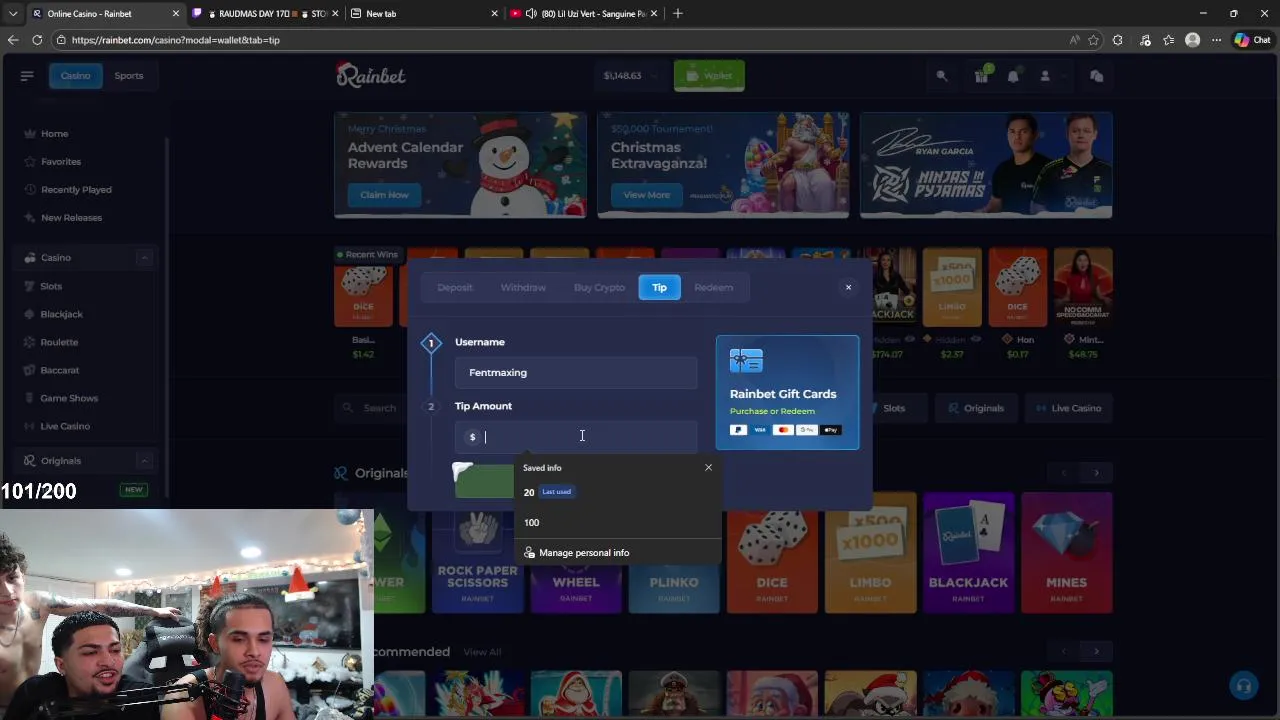Click the Username field containing Fentmaxing
Screen dimensions: 1280x720
576,372
